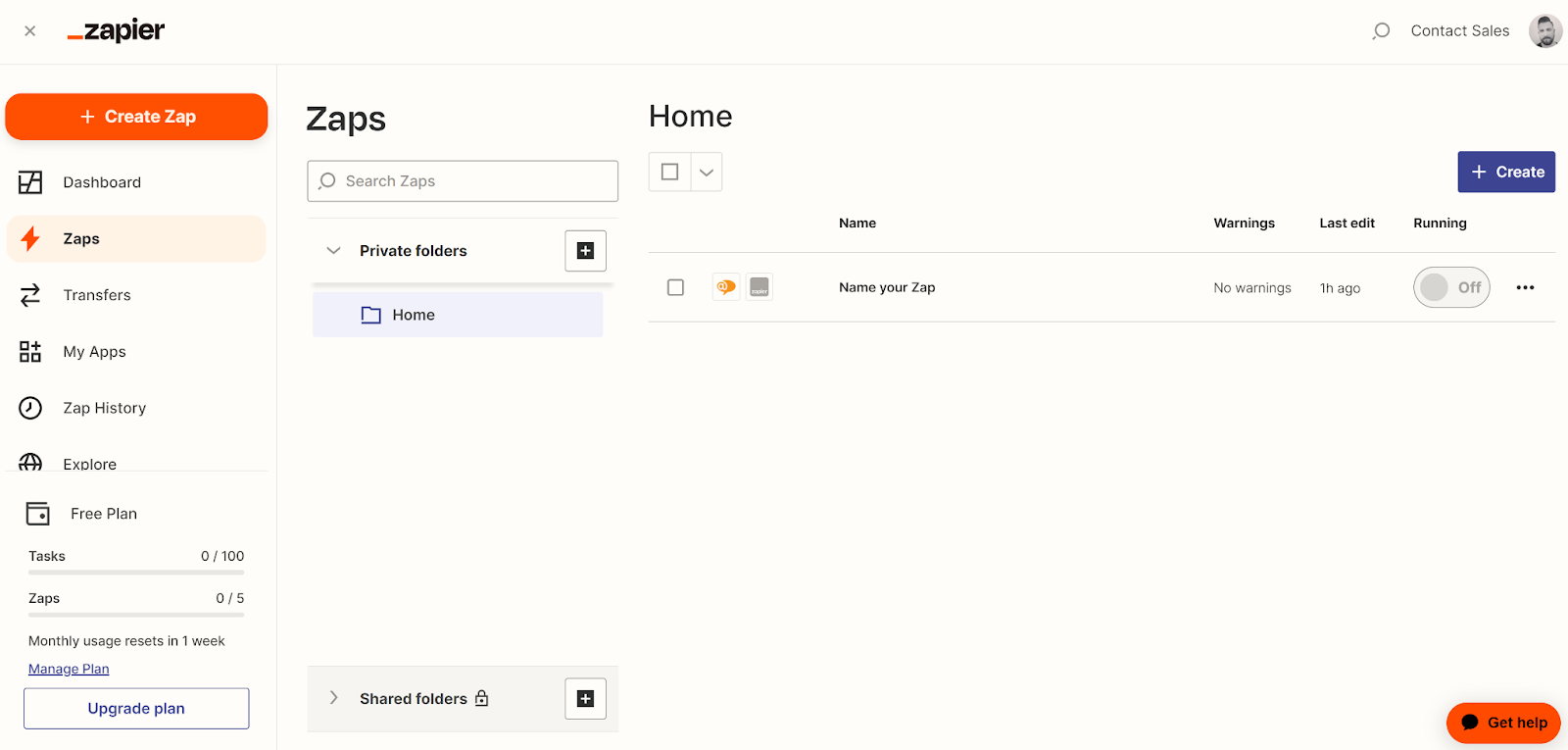
Task: Go to Dashboard in the sidebar
Action: click(102, 182)
